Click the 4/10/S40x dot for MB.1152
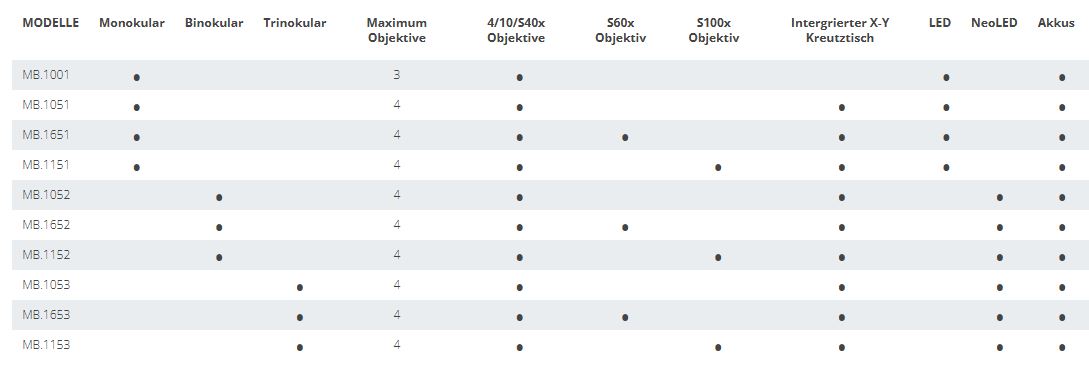 519,258
